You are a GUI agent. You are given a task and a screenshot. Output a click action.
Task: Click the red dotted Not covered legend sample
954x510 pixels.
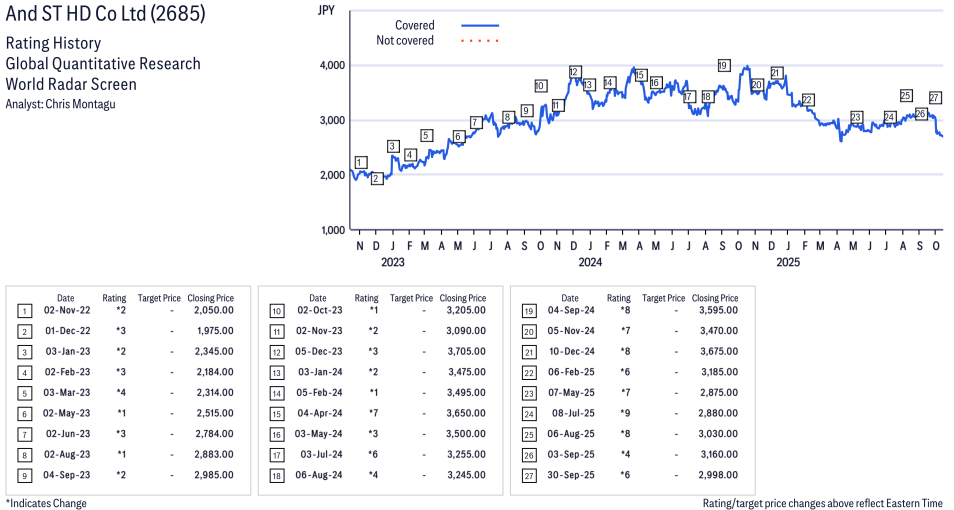[480, 41]
